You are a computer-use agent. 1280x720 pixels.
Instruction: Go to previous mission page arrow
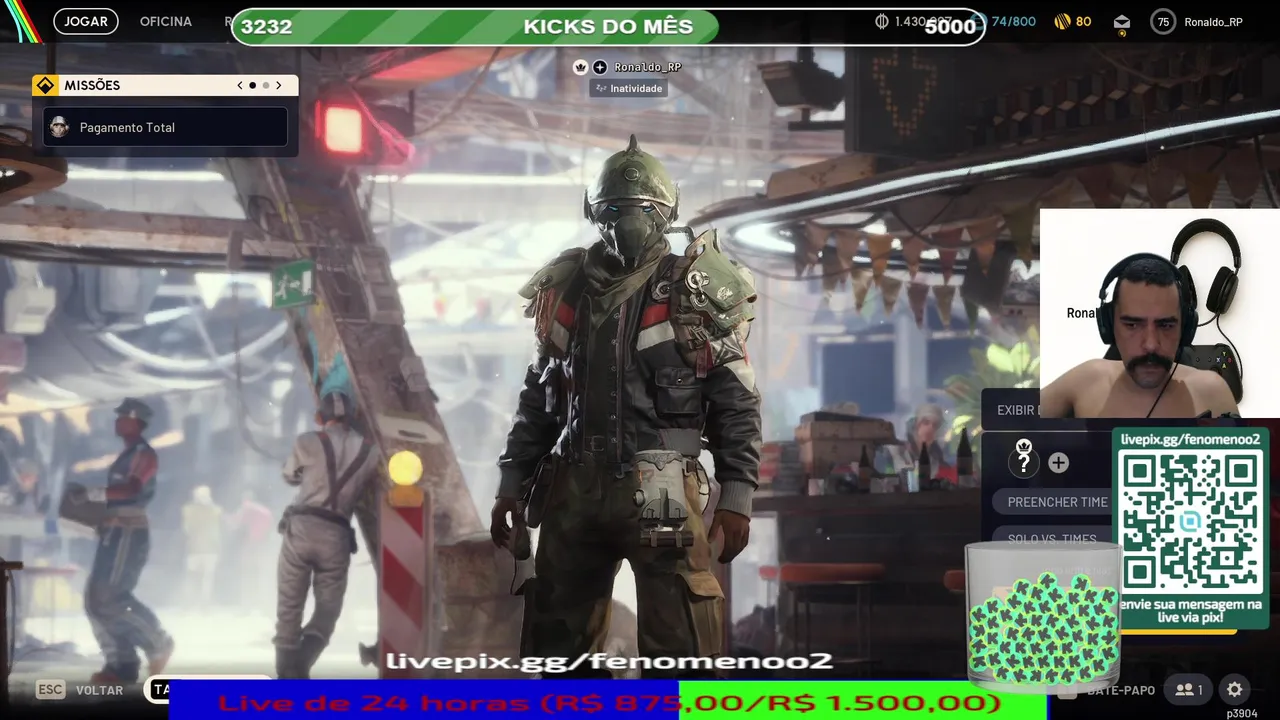point(240,85)
